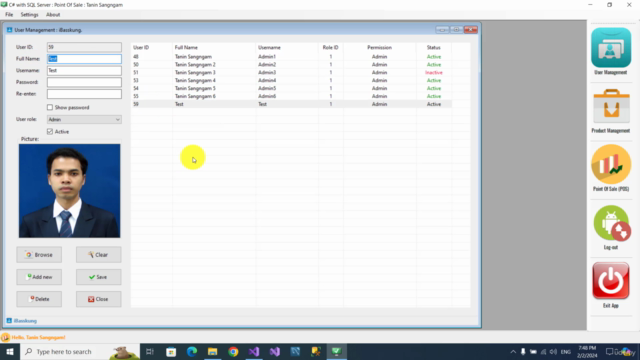The image size is (640, 360).
Task: Click the Inactive status of Admin3
Action: 433,73
